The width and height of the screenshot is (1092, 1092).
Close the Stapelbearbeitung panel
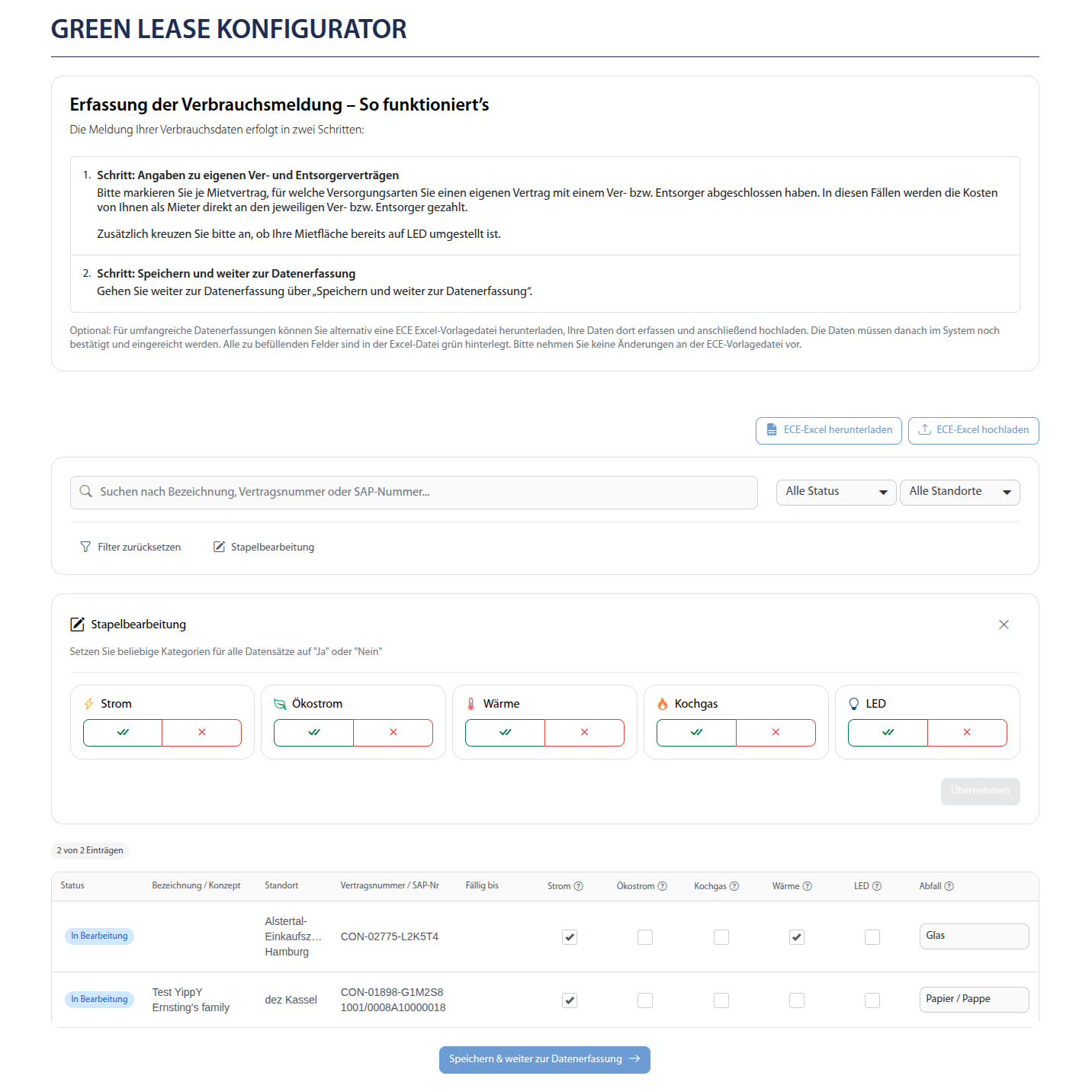[x=1004, y=624]
